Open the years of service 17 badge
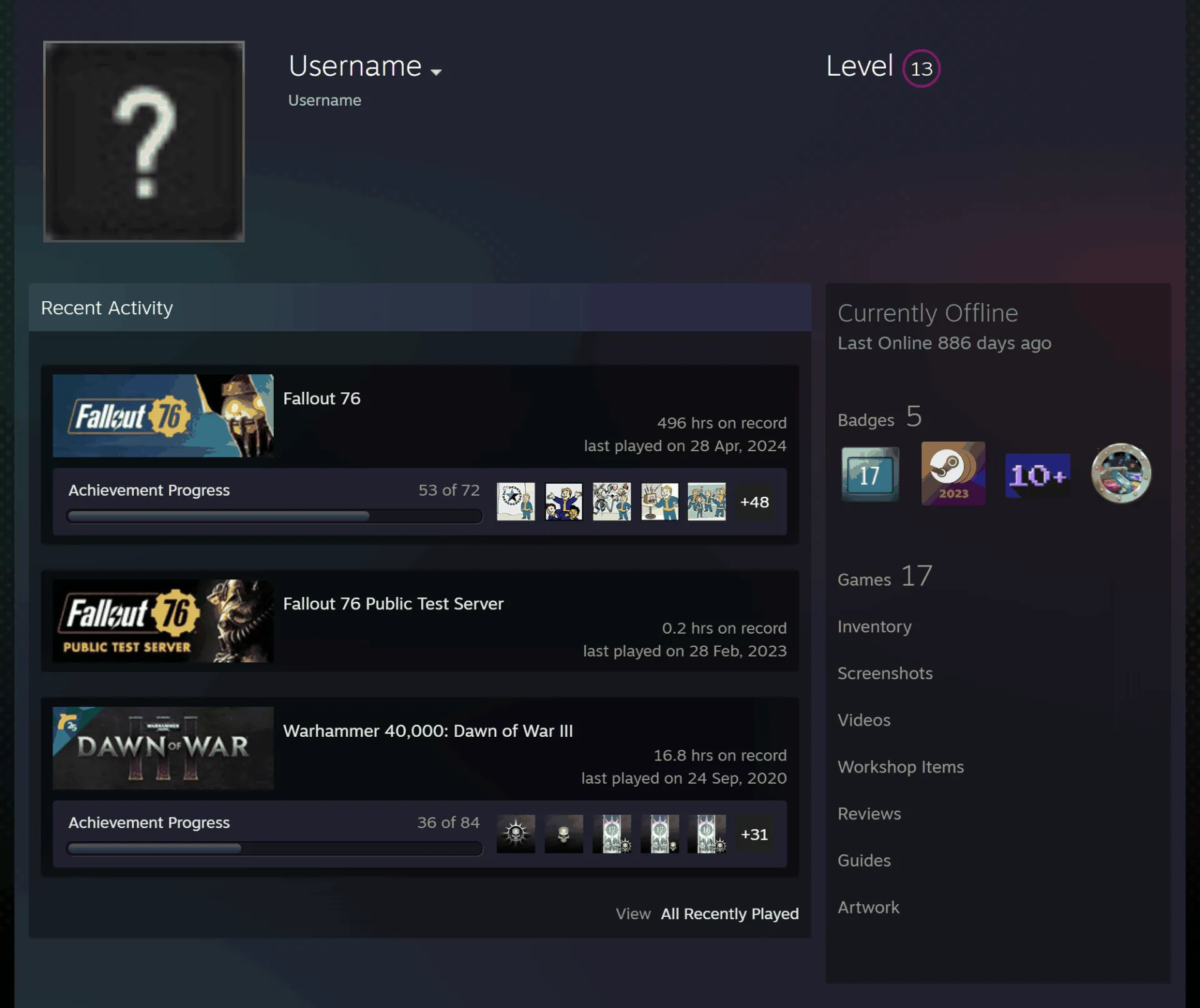 coord(870,474)
